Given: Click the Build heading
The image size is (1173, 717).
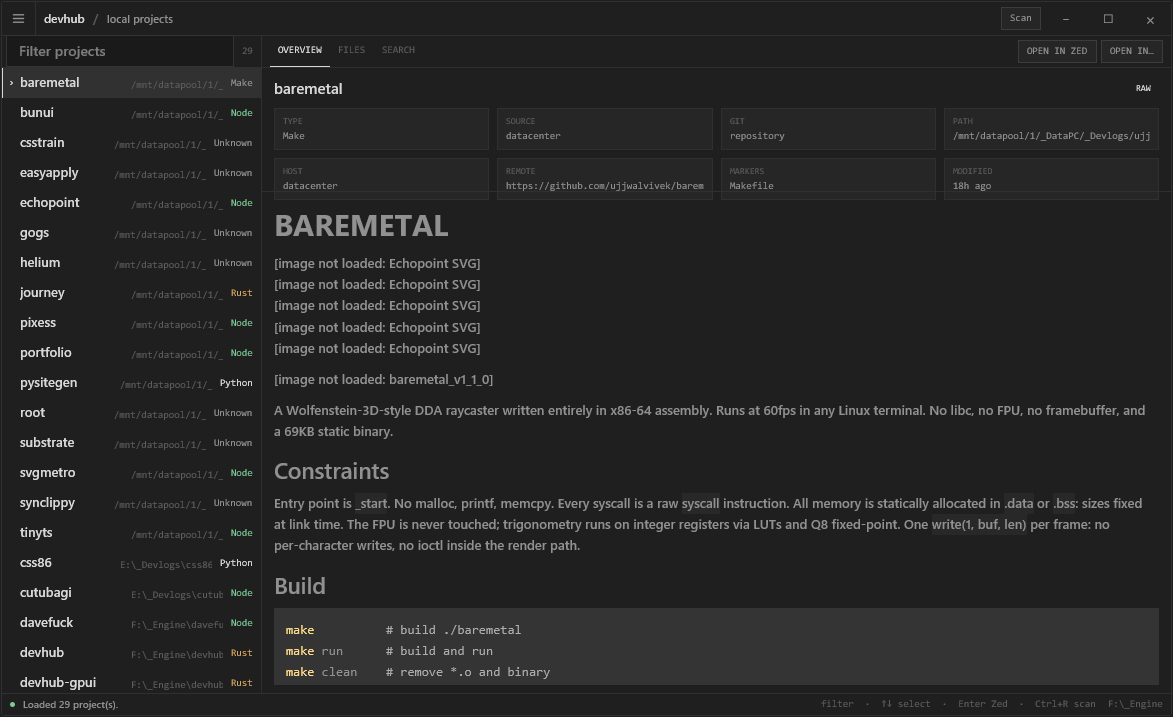Looking at the screenshot, I should (x=299, y=585).
